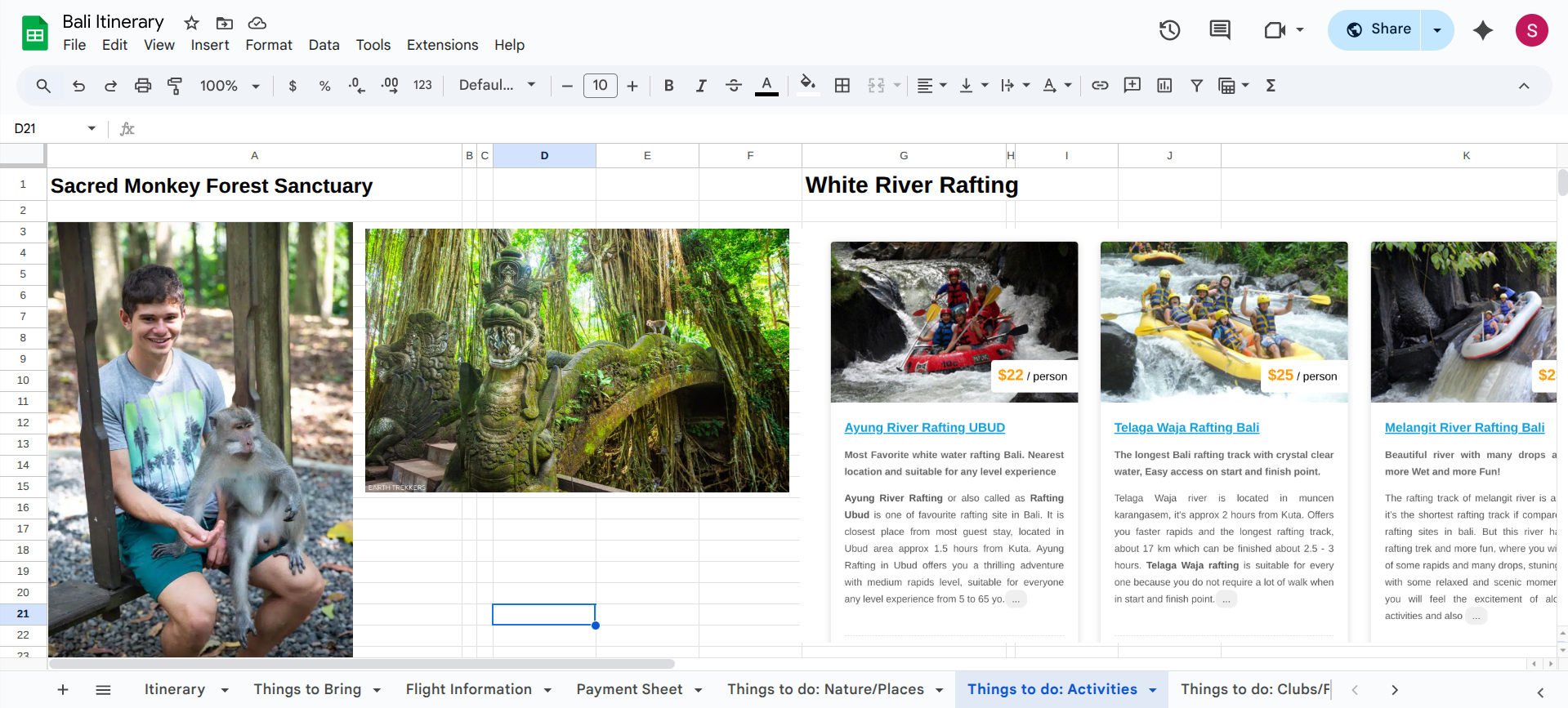Format as currency with the dollar icon
The width and height of the screenshot is (1568, 708).
pos(293,86)
